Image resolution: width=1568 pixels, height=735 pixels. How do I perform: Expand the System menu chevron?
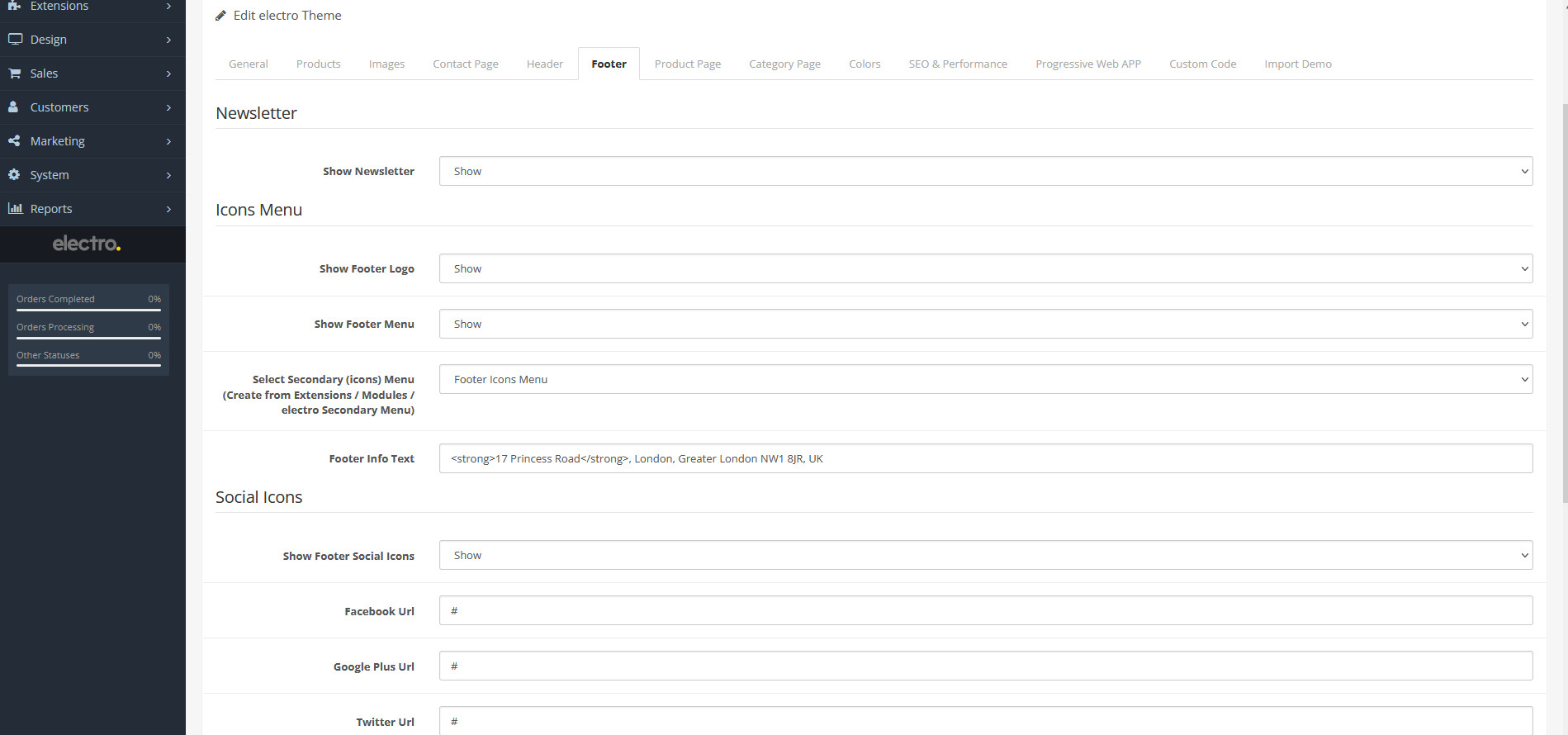[x=168, y=175]
